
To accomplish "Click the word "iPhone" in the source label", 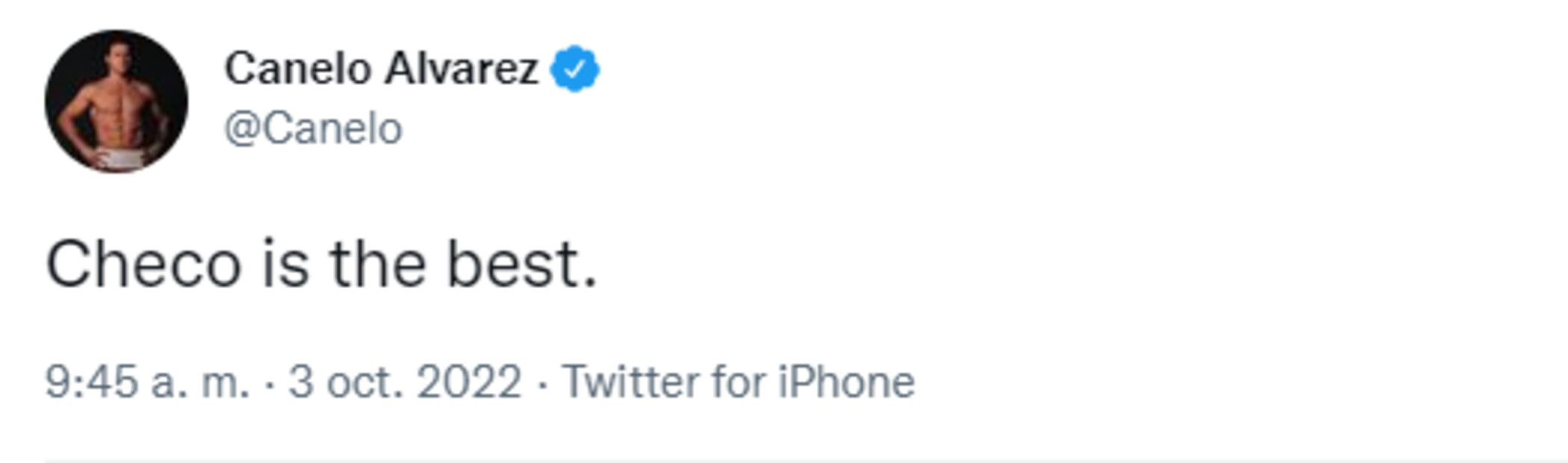I will [846, 382].
